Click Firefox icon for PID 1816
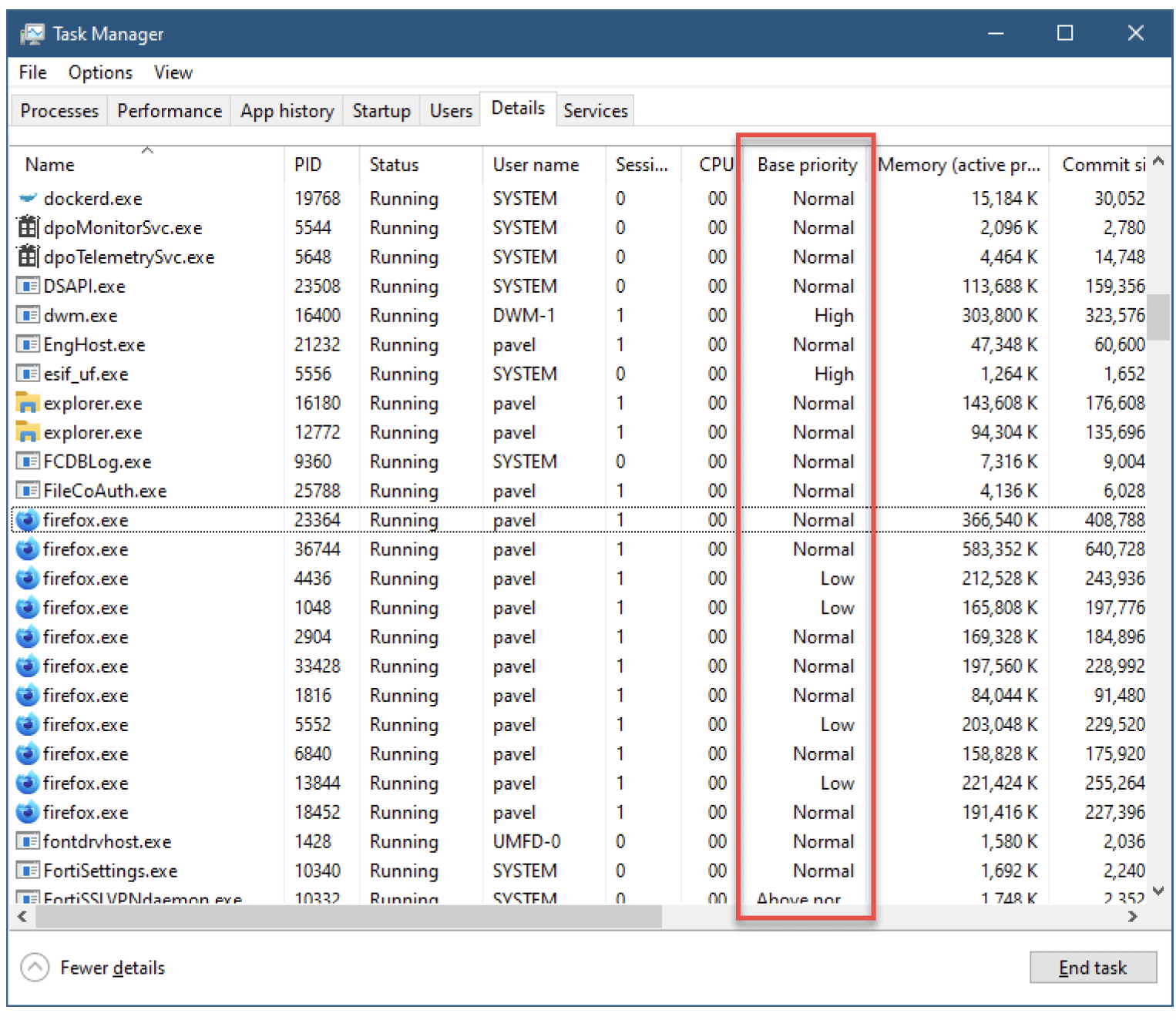The image size is (1176, 1020). coord(28,696)
